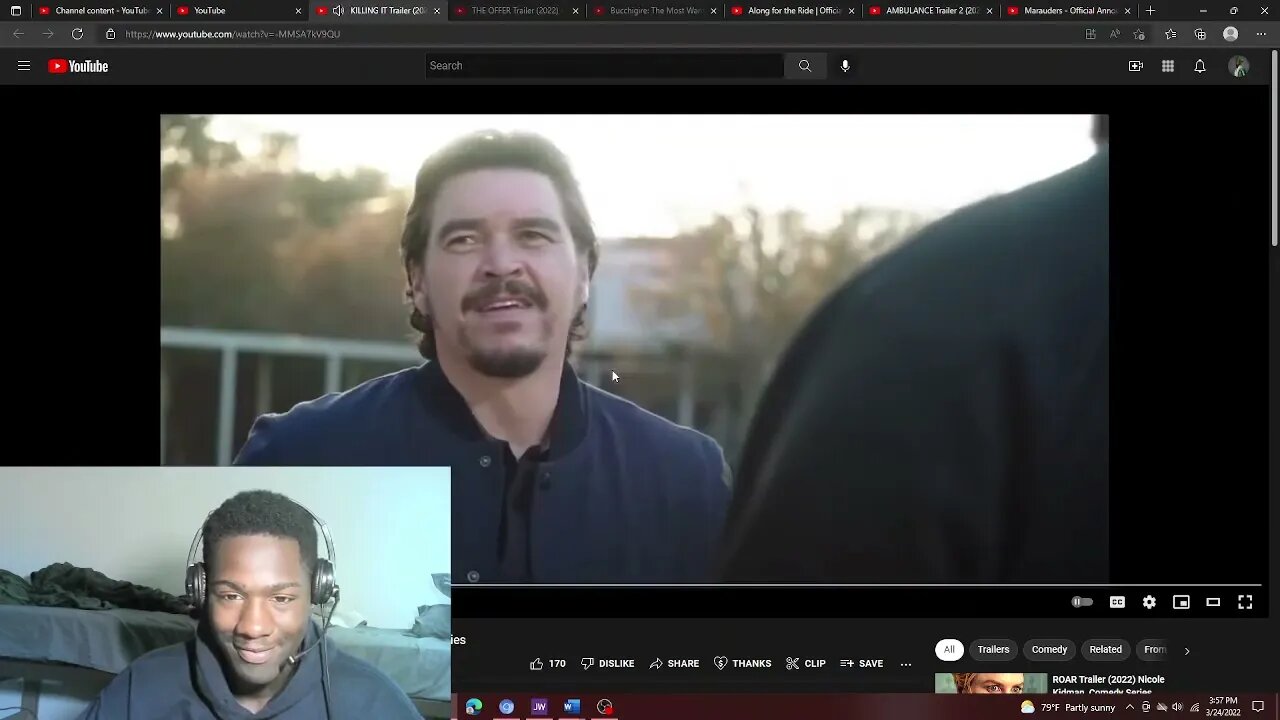Switch to Marauders Official tab
1280x720 pixels.
click(1071, 11)
